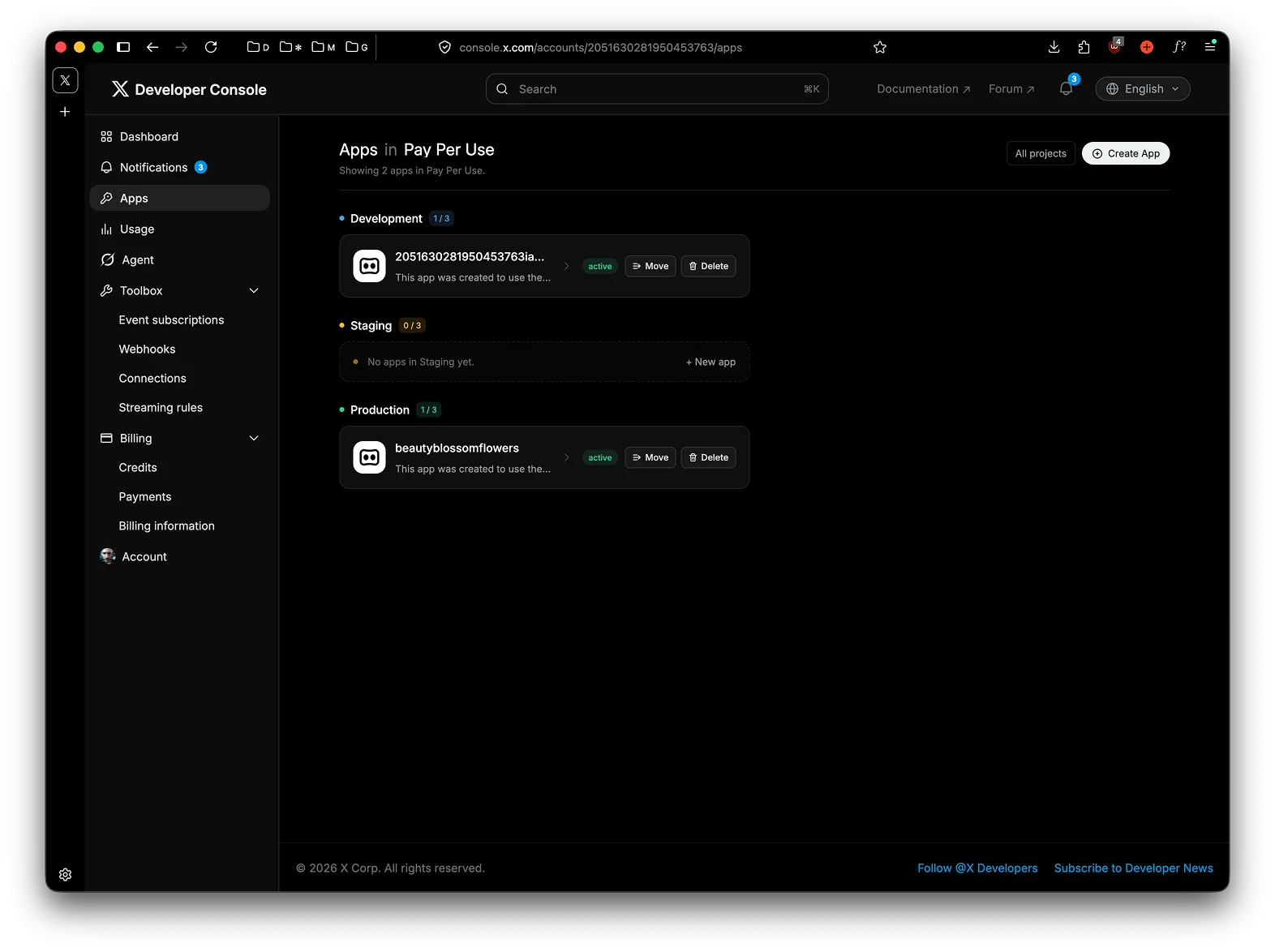This screenshot has width=1275, height=952.
Task: Click the beautyblossomflowers app name
Action: [x=457, y=448]
